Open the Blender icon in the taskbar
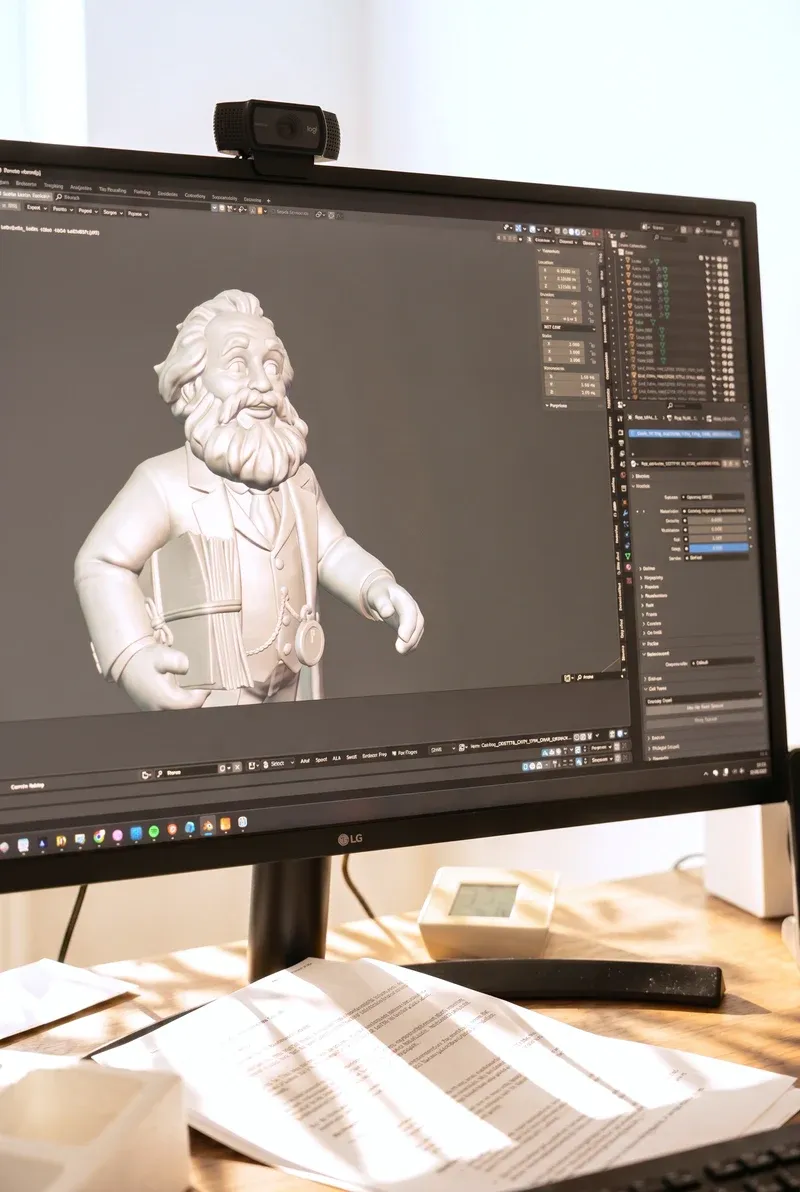This screenshot has height=1192, width=800. coord(208,826)
